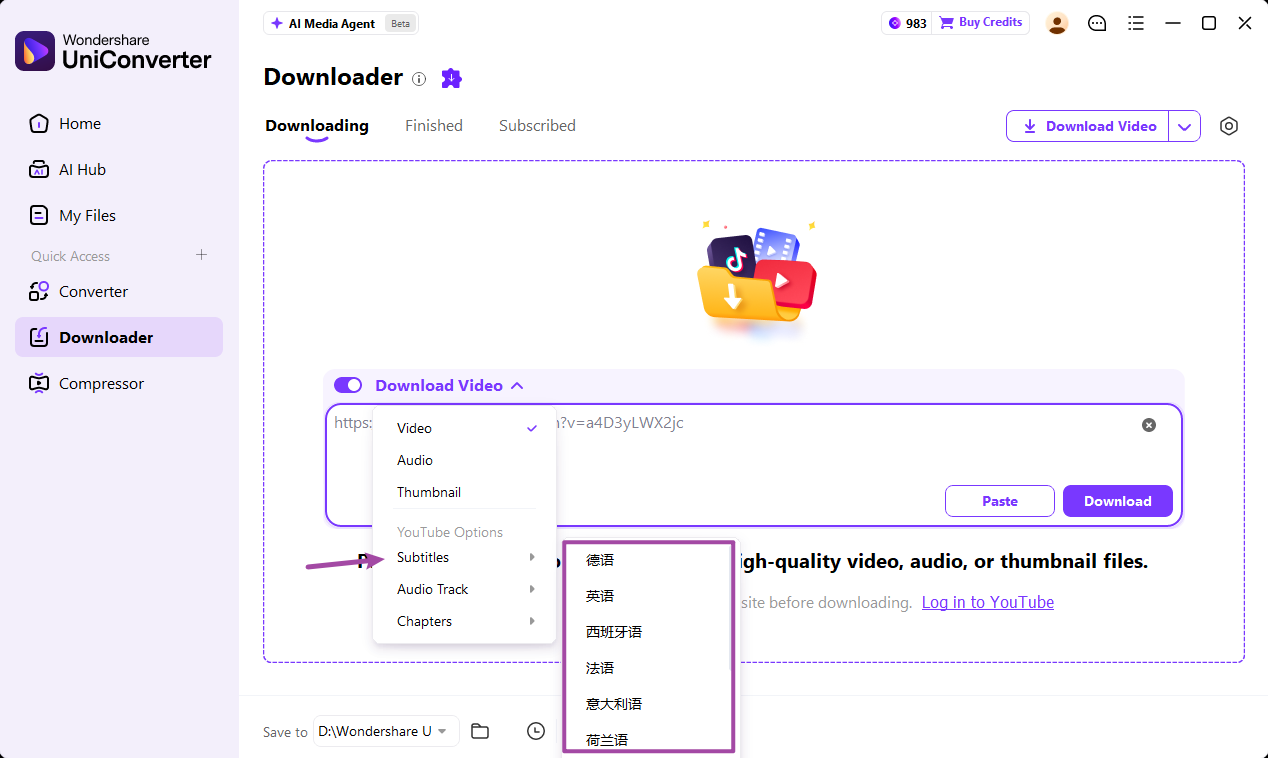Open the Subtitles submenu
Viewport: 1268px width, 758px height.
tap(464, 557)
